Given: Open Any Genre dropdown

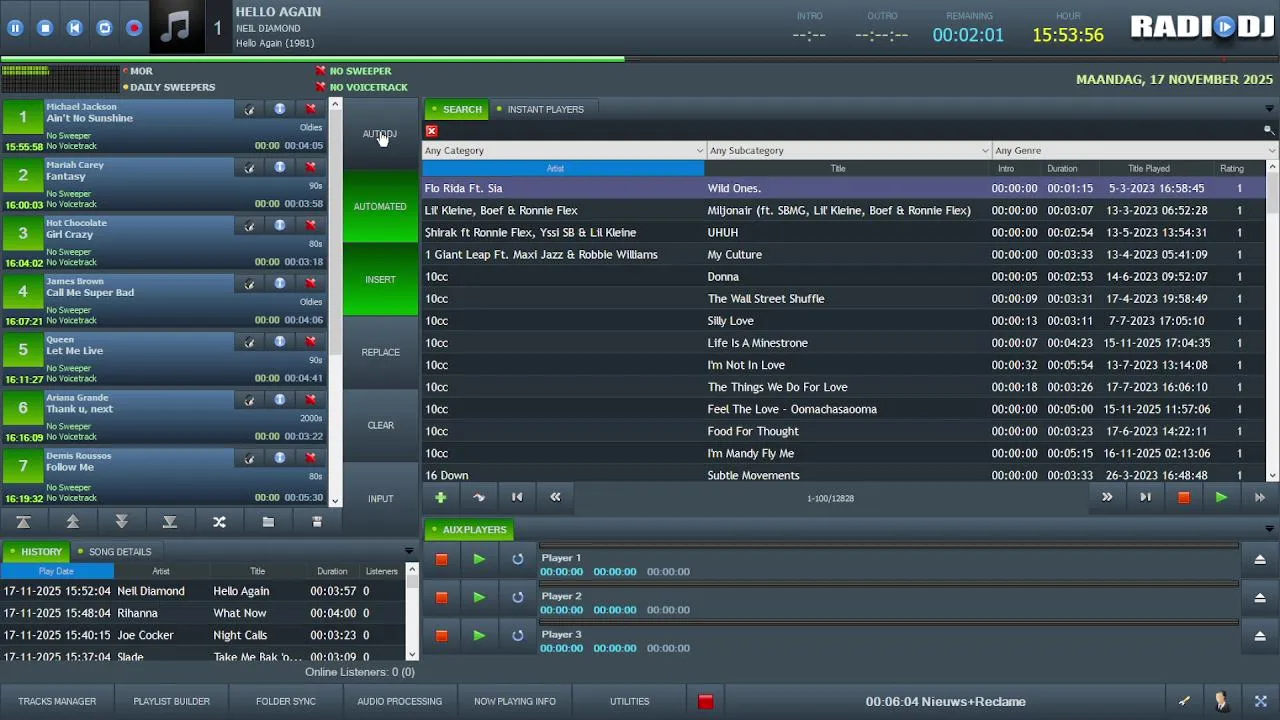Looking at the screenshot, I should click(1135, 150).
